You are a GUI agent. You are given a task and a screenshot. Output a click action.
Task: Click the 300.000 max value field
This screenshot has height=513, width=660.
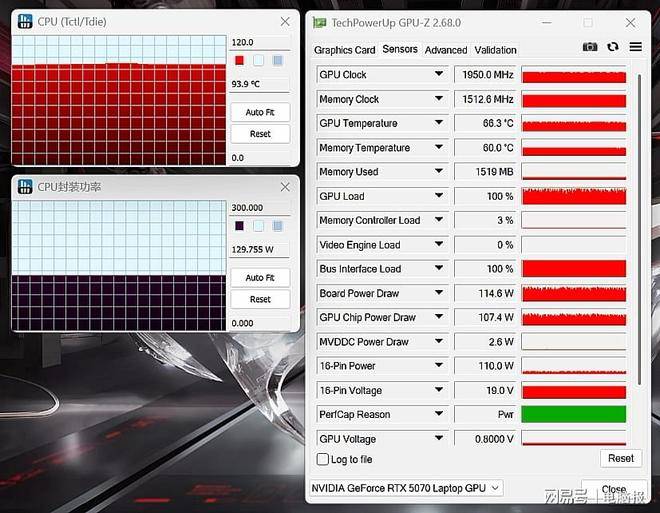(x=260, y=208)
